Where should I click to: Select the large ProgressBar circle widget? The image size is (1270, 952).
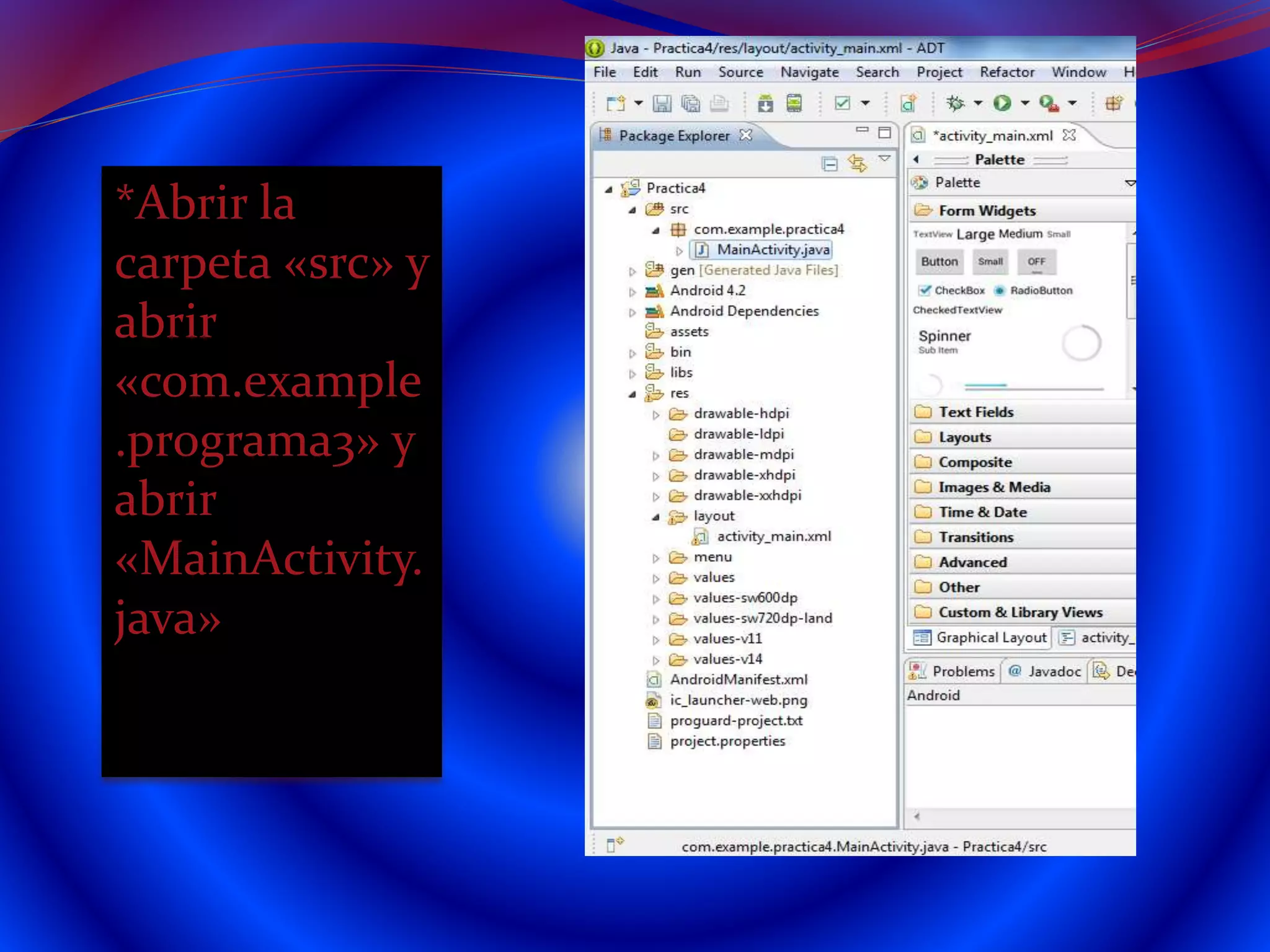coord(1081,343)
